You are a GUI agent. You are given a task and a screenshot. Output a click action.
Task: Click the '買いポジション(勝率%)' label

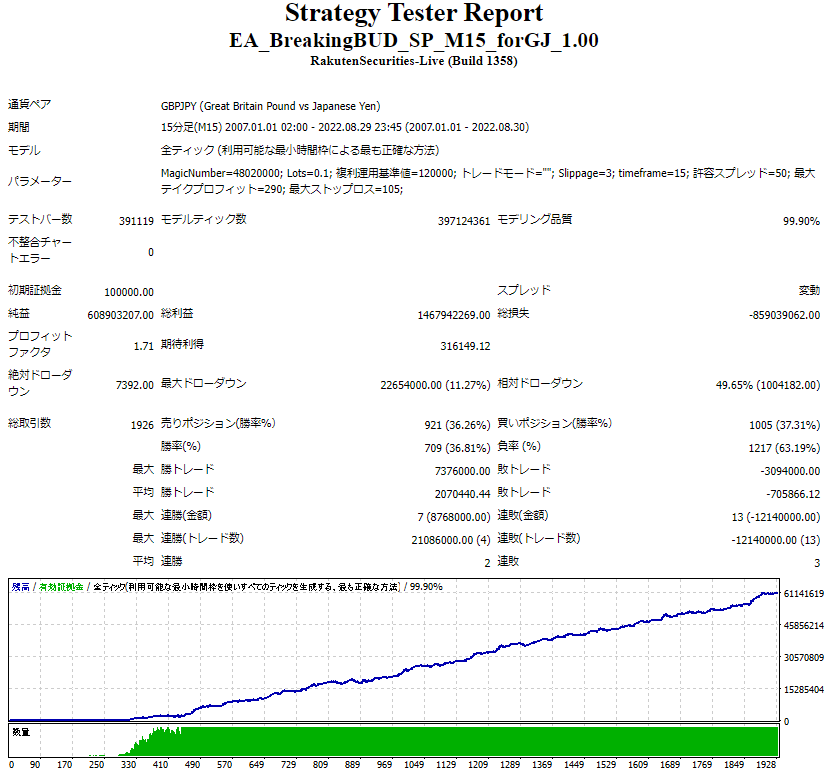[x=554, y=423]
